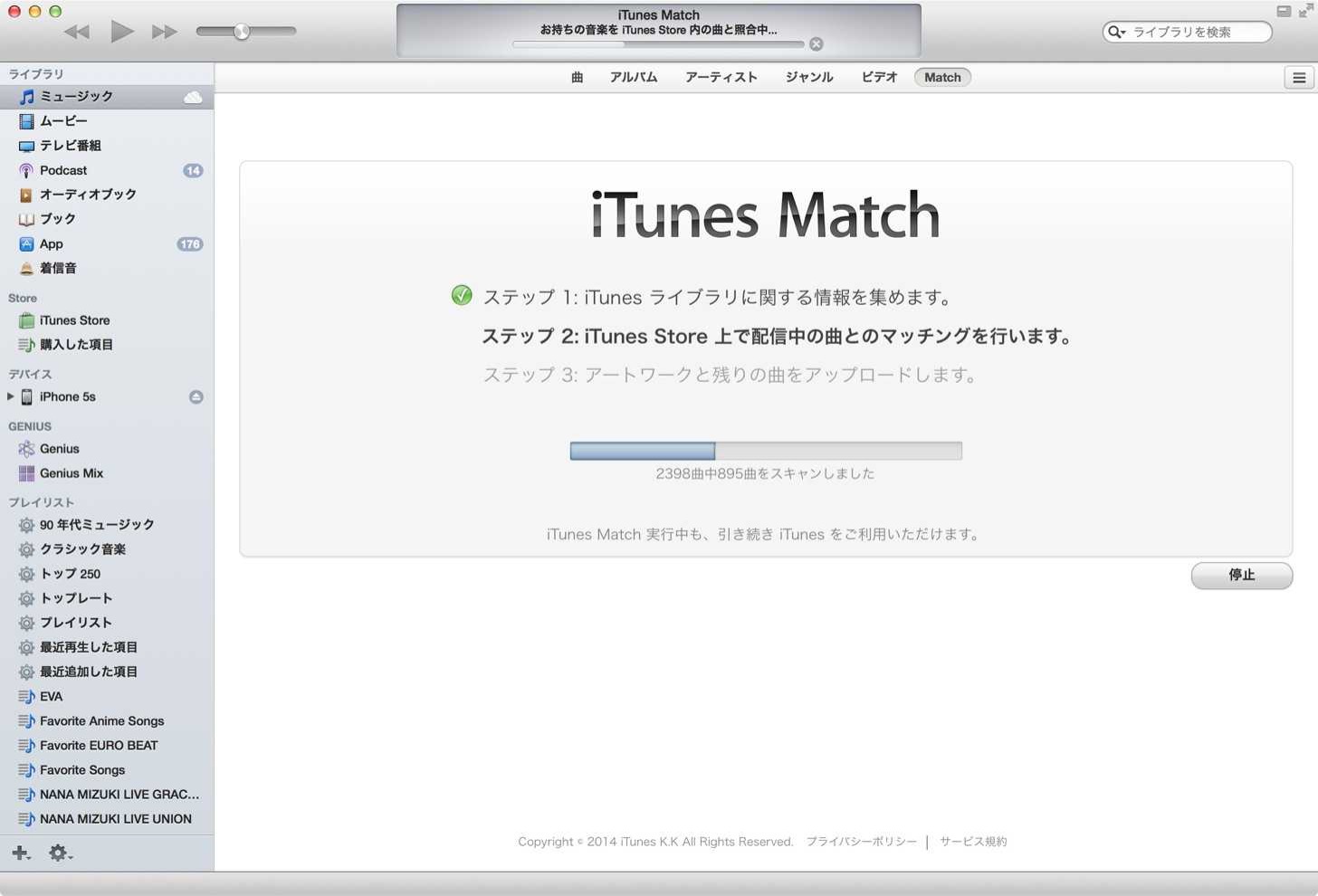Select the Match tab
The image size is (1318, 896).
942,77
